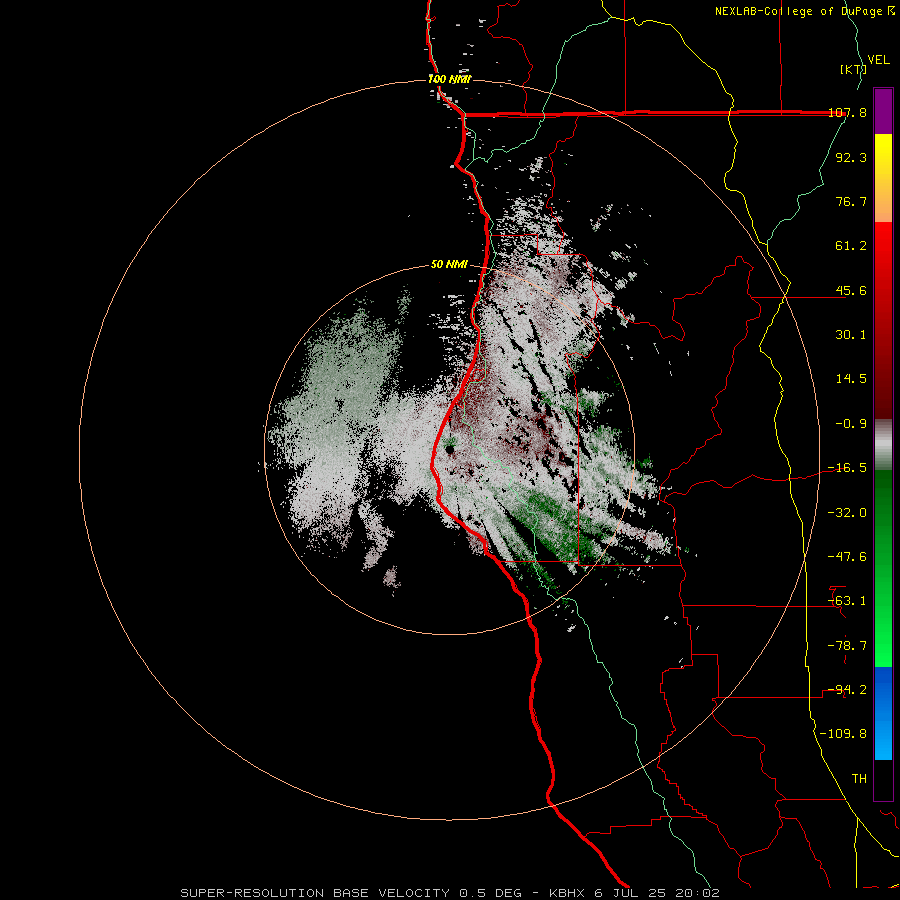
Task: Click the -94.2 velocity scale value
Action: (x=847, y=690)
